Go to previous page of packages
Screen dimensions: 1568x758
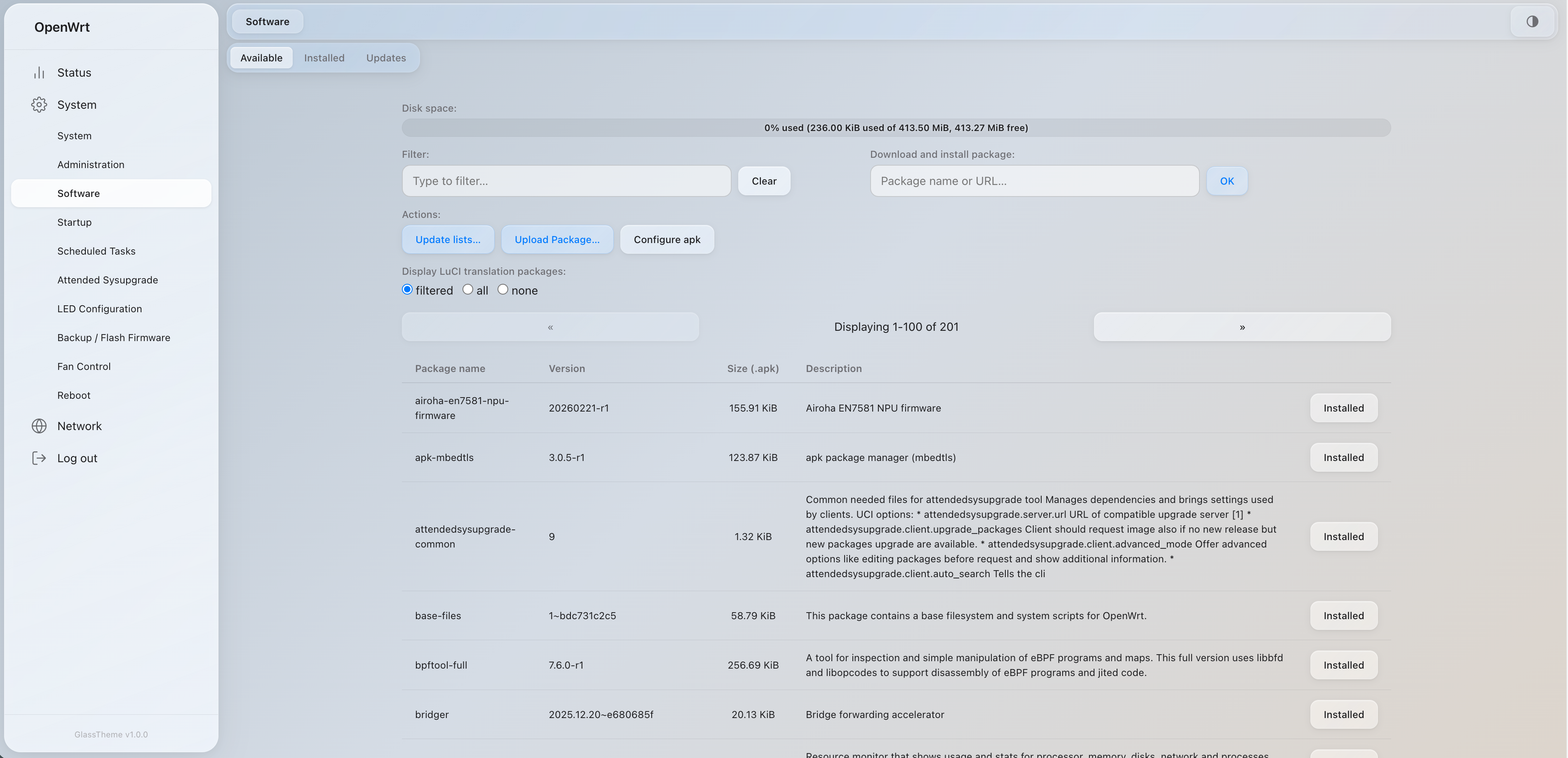click(550, 327)
